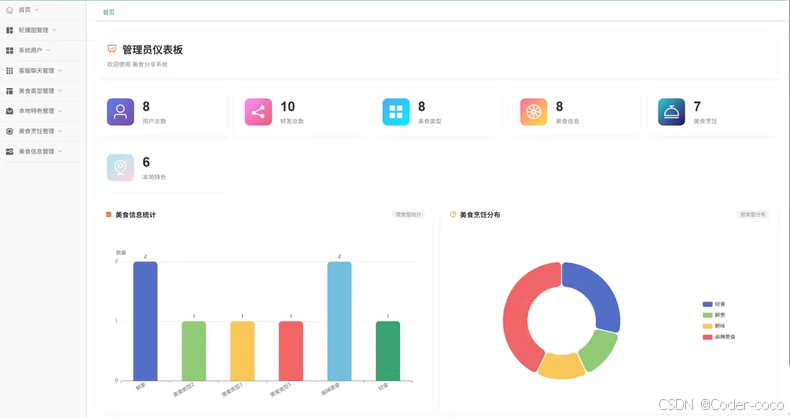
Task: Click the 管理员仪表板 heading text
Action: [x=152, y=49]
